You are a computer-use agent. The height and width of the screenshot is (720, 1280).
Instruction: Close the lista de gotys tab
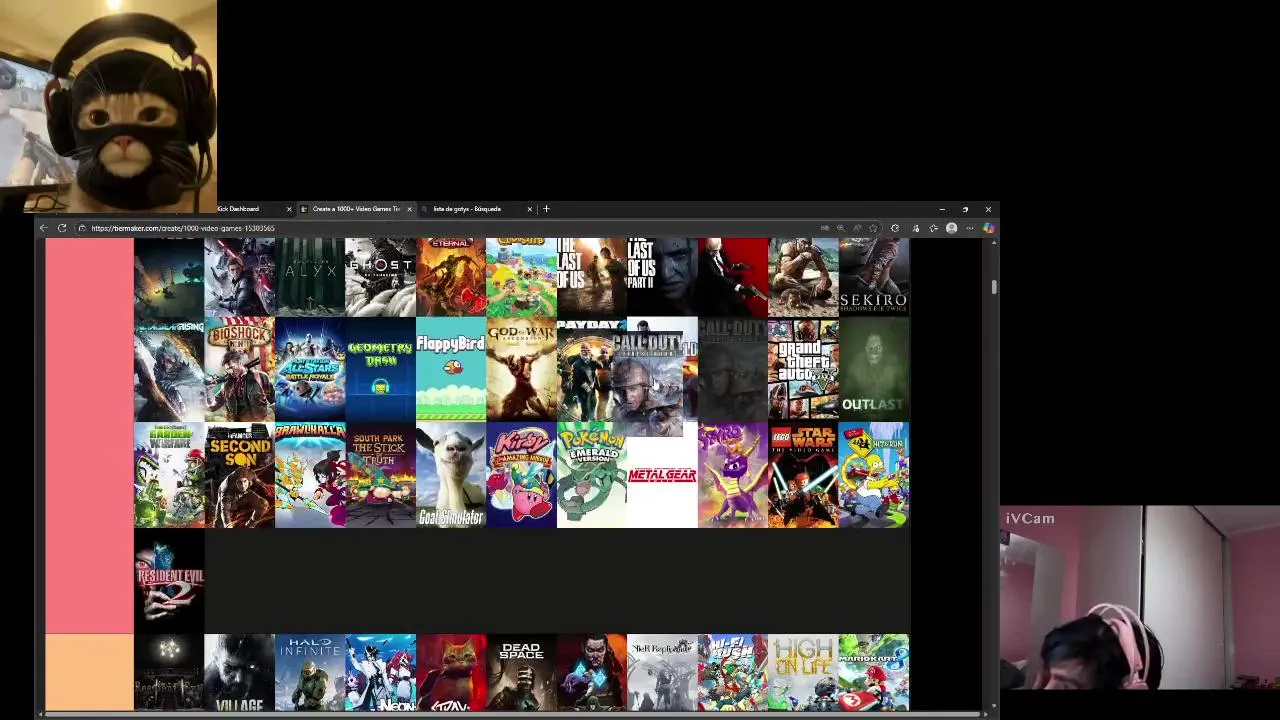pos(529,209)
